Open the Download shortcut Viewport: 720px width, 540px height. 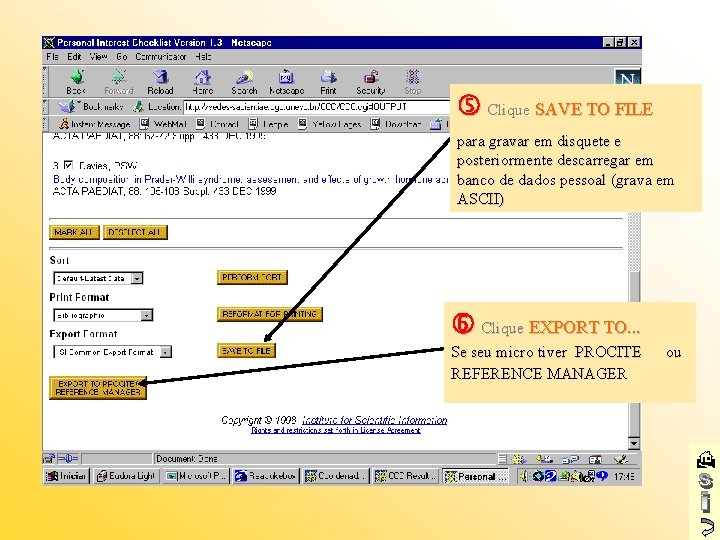[396, 124]
